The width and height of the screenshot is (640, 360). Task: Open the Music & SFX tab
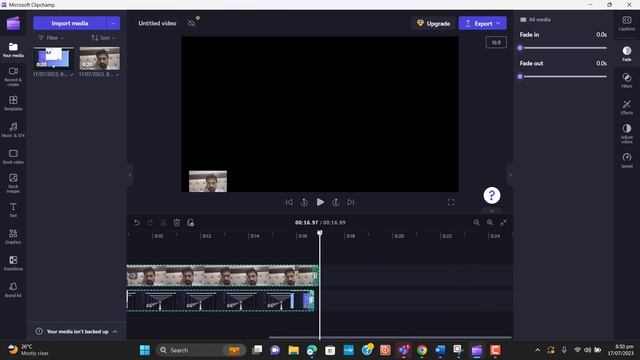[13, 130]
